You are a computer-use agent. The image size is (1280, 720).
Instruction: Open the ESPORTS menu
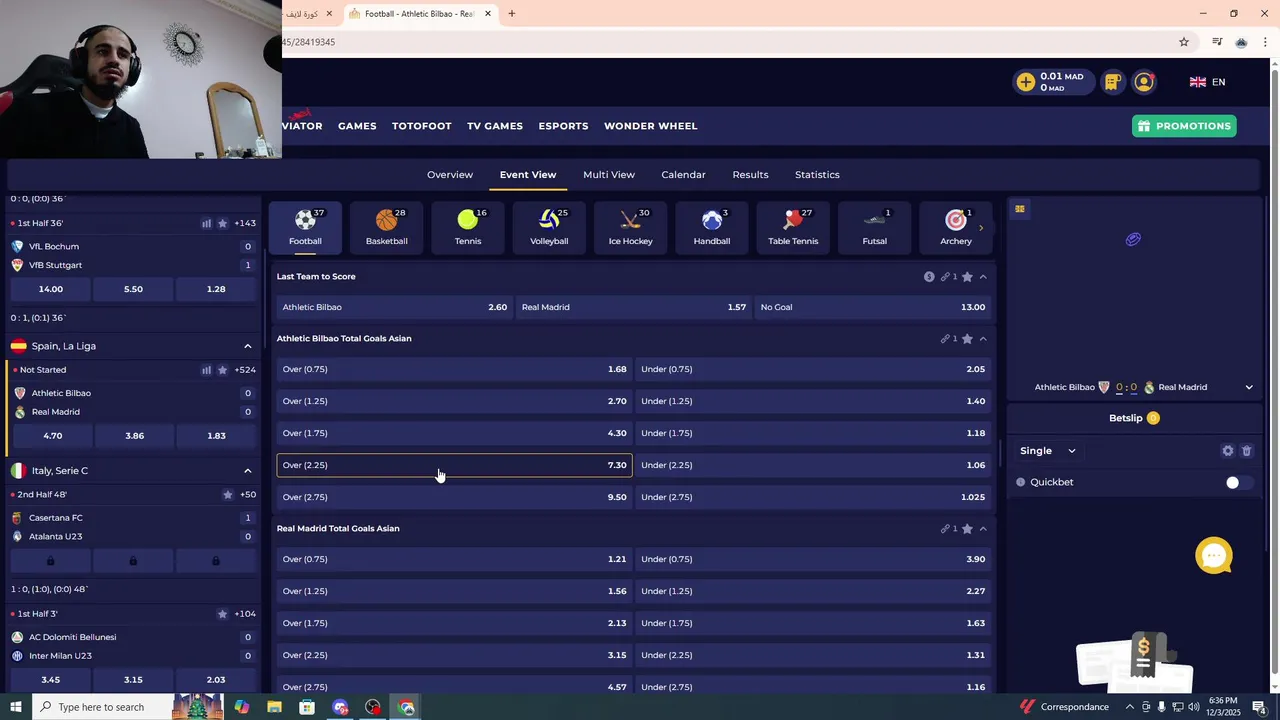coord(563,126)
